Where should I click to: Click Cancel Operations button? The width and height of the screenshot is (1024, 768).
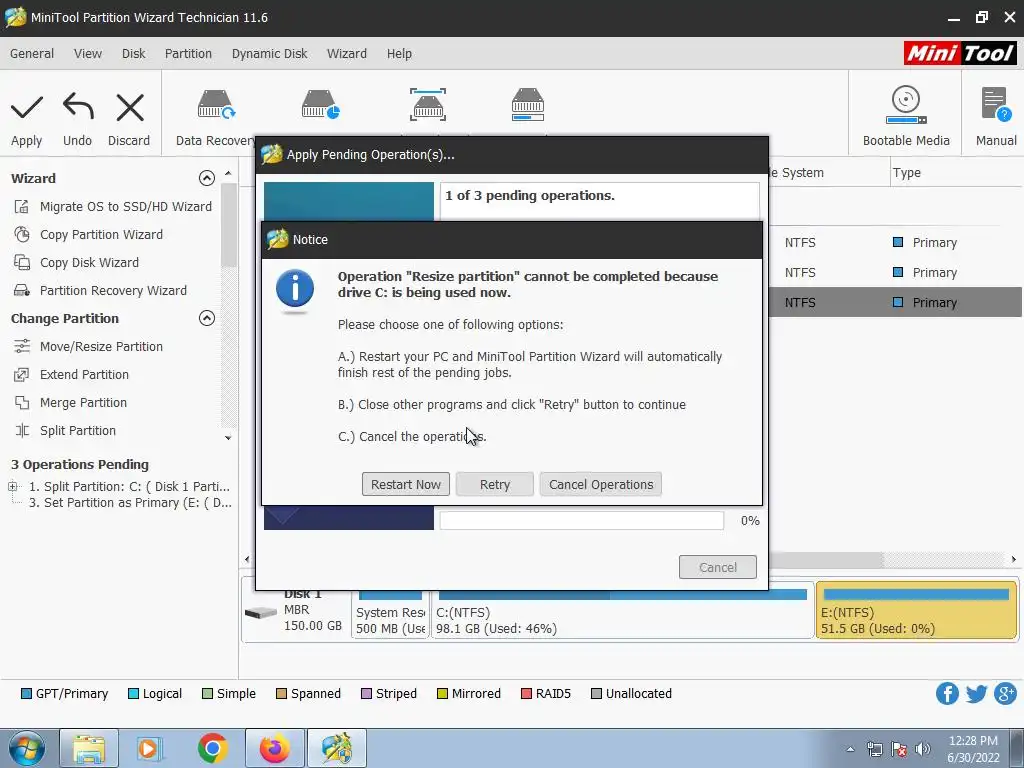coord(601,485)
